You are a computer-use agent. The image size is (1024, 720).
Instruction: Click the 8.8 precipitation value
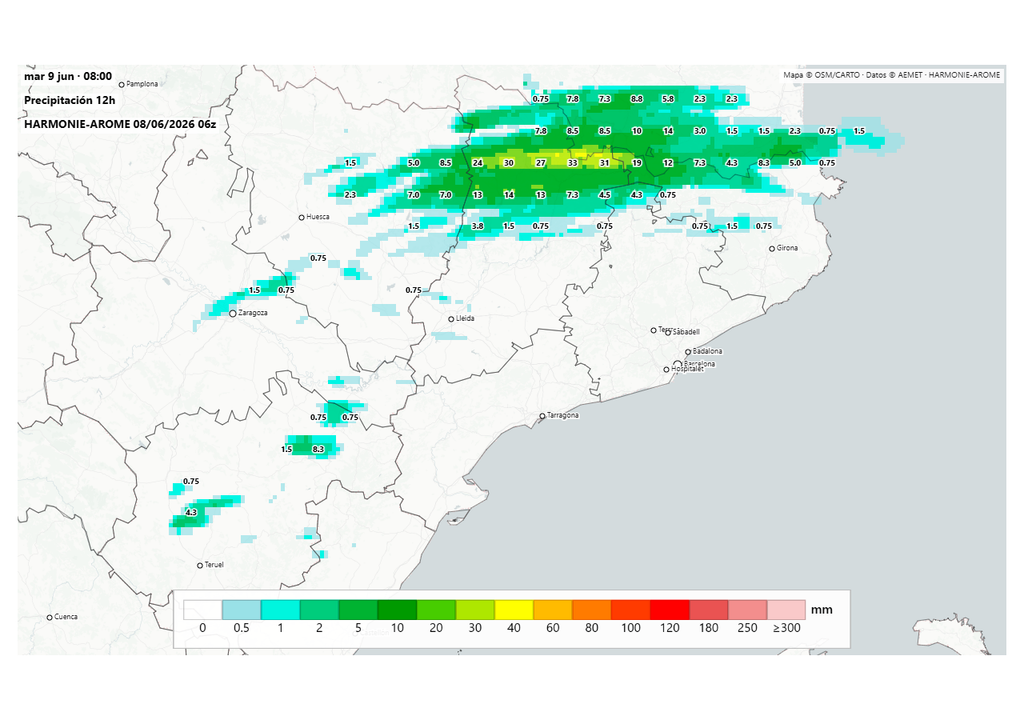point(637,99)
